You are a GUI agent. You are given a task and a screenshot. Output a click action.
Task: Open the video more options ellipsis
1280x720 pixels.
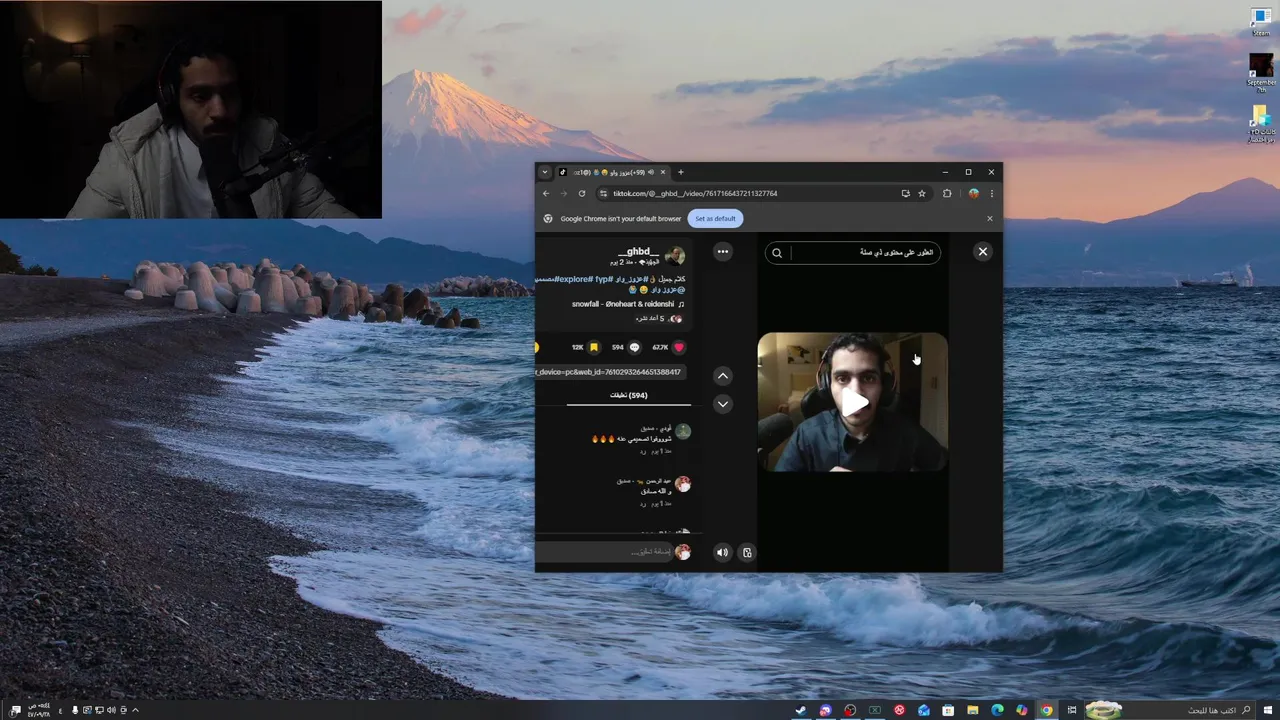723,252
